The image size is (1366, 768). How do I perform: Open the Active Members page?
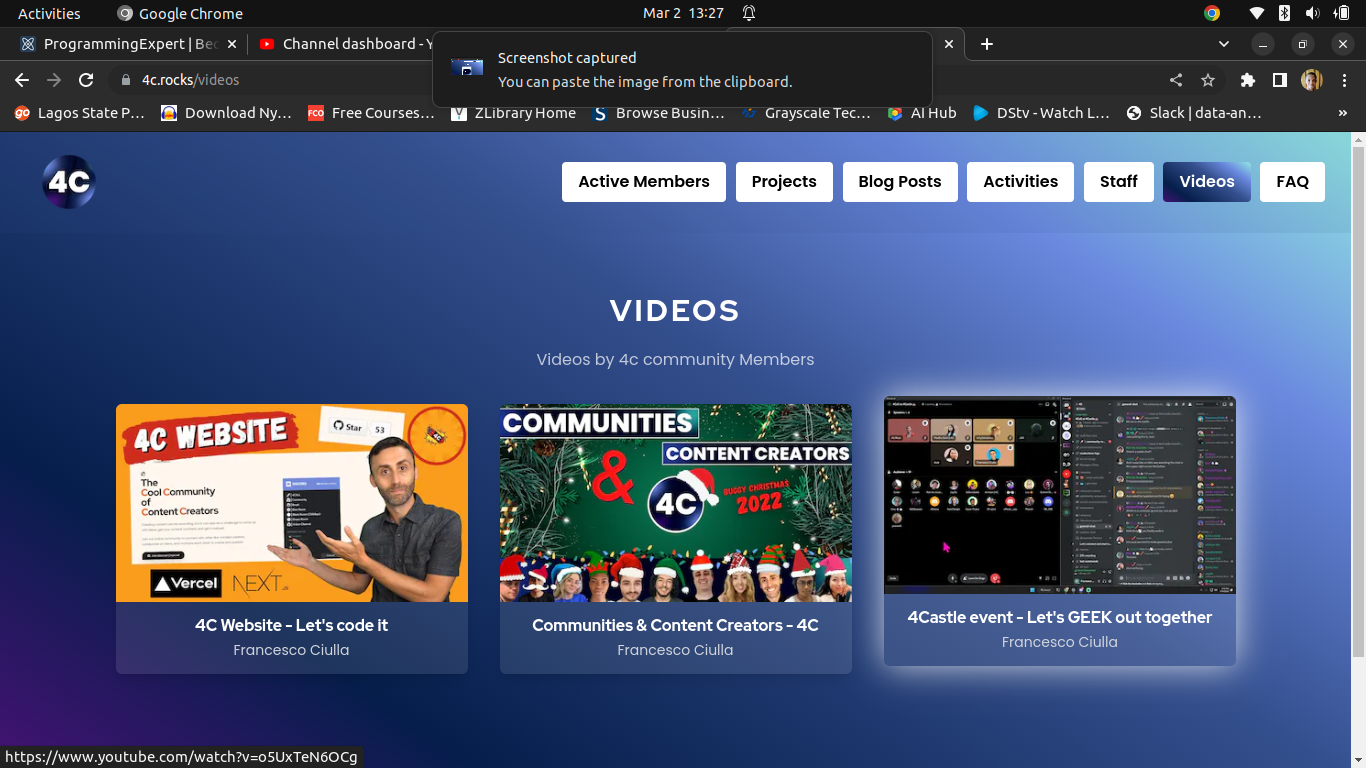pos(643,182)
